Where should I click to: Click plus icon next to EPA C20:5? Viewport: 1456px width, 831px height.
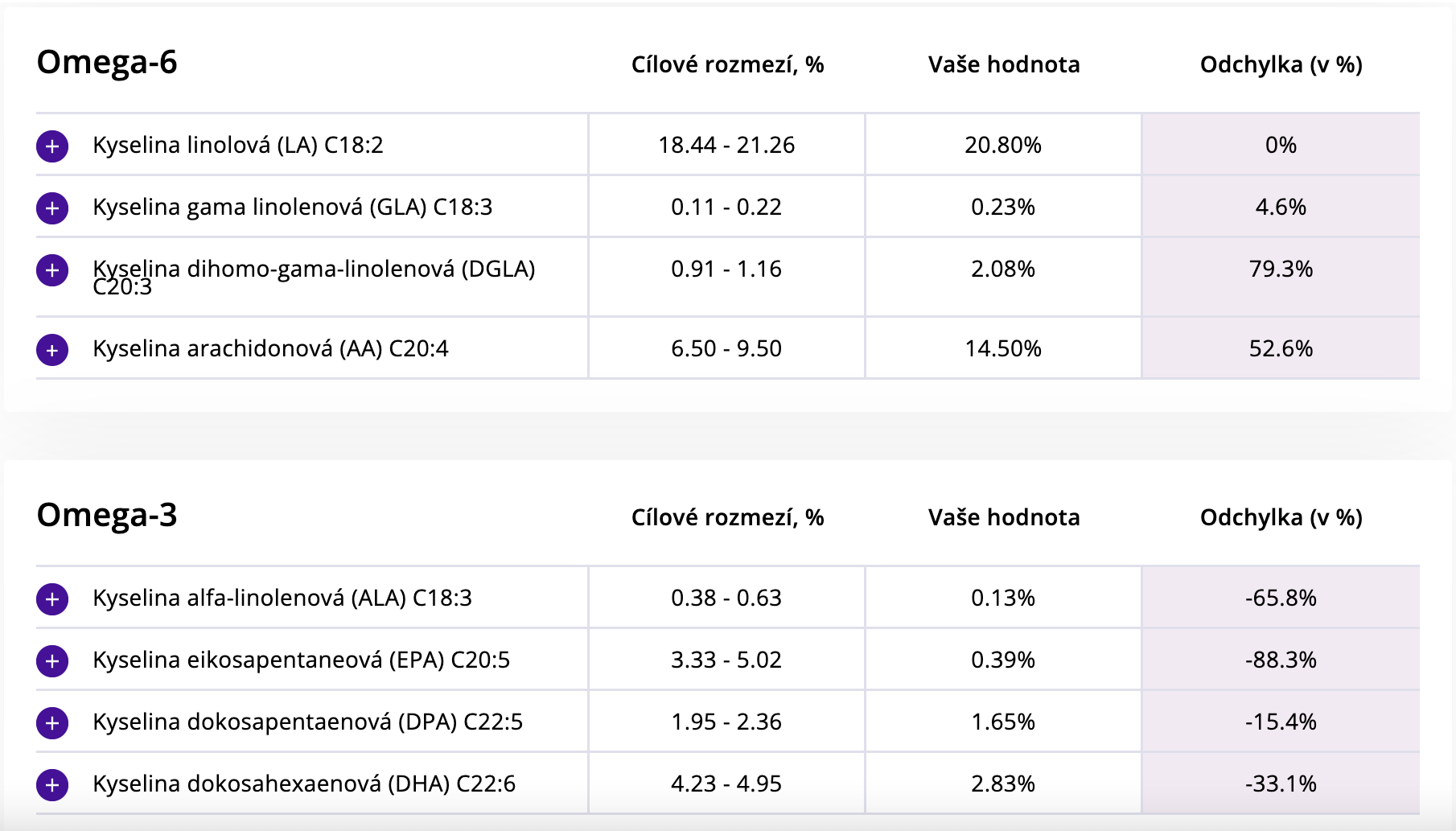[52, 660]
